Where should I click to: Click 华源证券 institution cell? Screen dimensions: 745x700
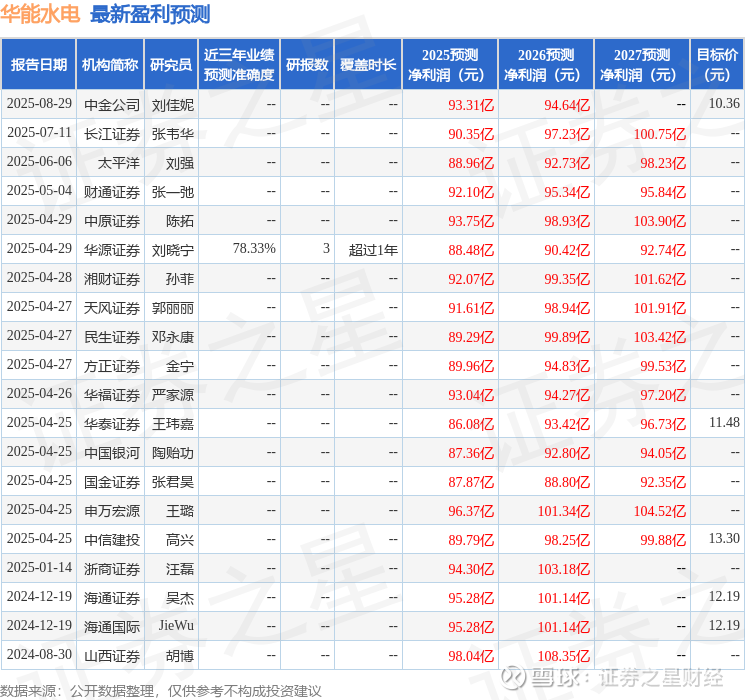point(112,250)
